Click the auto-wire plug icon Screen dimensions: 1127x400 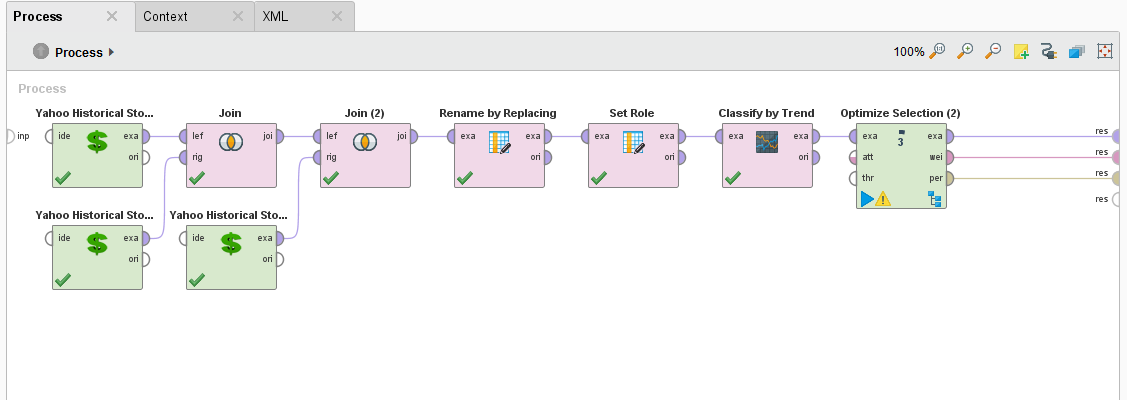1048,52
